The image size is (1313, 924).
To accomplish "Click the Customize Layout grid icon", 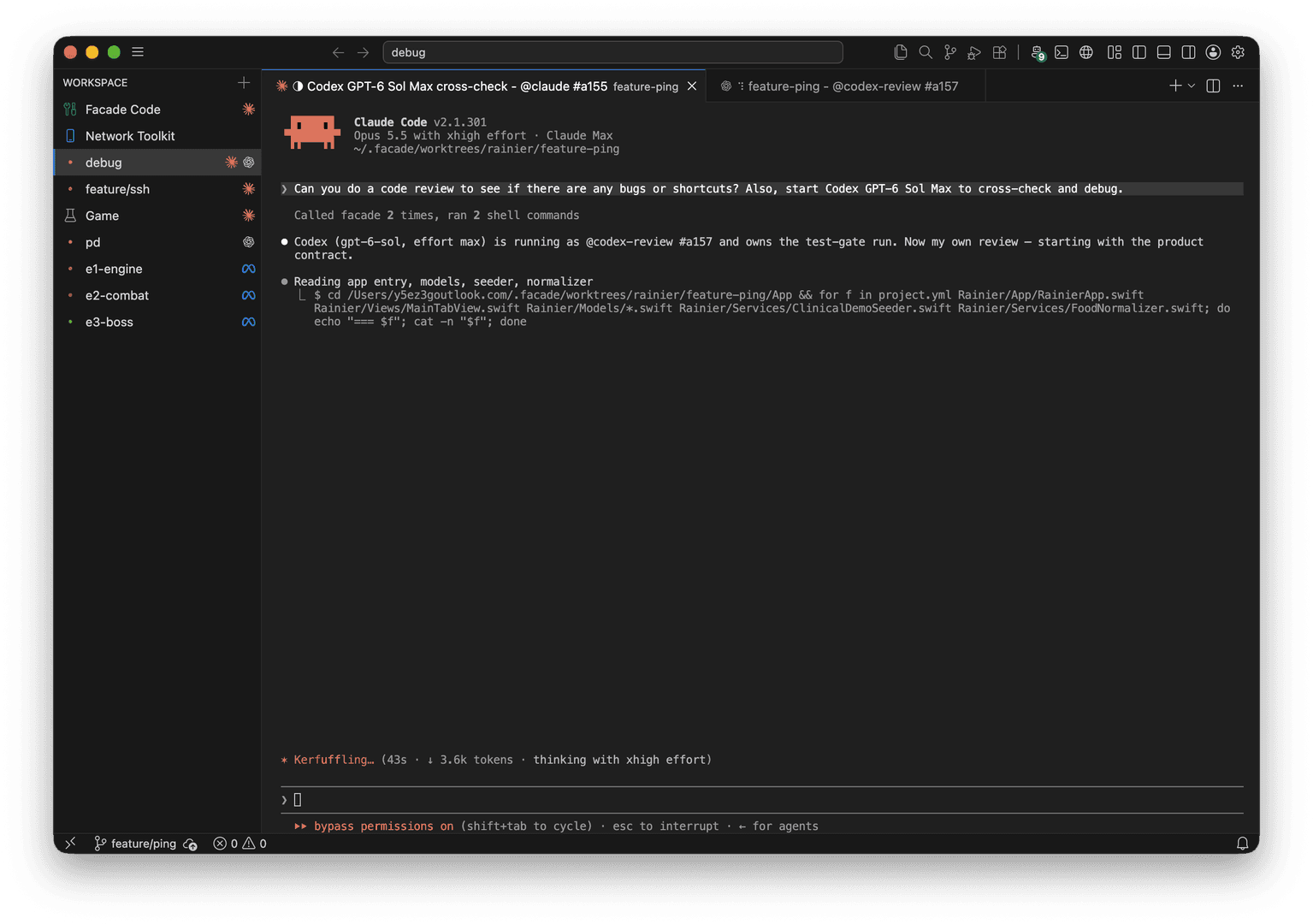I will 1115,52.
